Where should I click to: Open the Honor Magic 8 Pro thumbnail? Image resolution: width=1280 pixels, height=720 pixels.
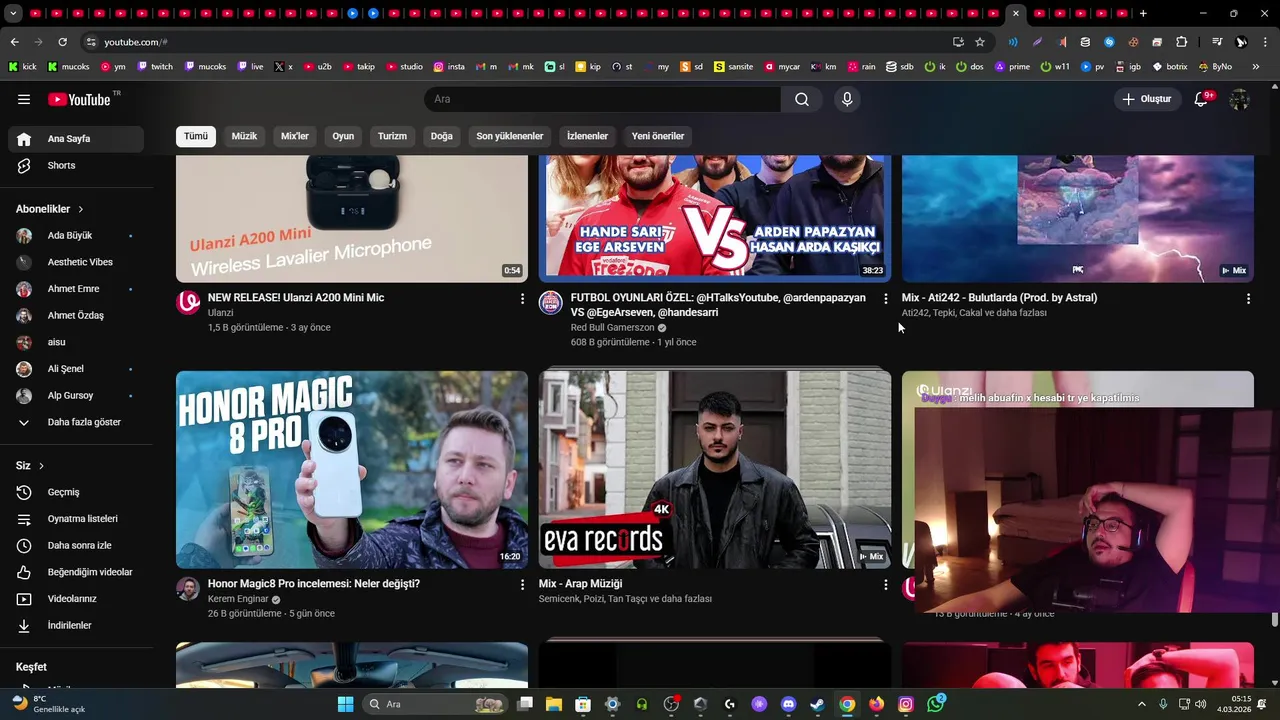352,470
